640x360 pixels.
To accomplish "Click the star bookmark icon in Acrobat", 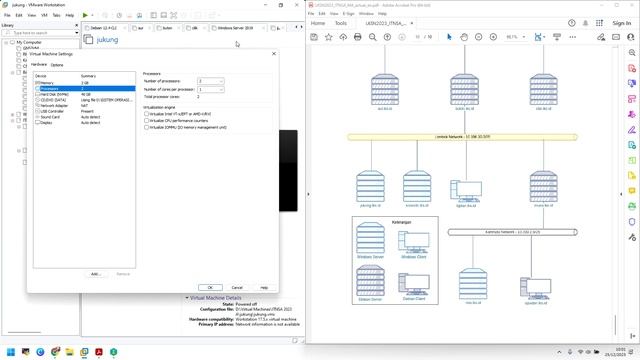I will pos(329,37).
